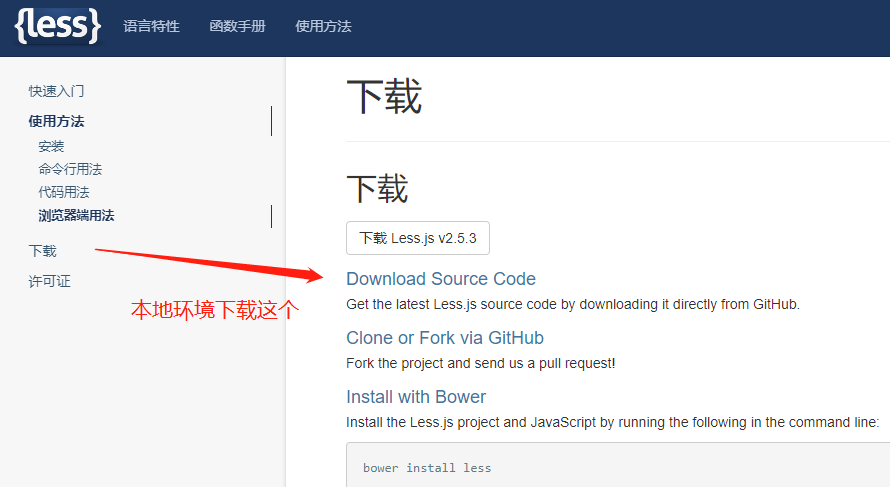Go to 下载 in the sidebar
The width and height of the screenshot is (890, 487).
43,251
